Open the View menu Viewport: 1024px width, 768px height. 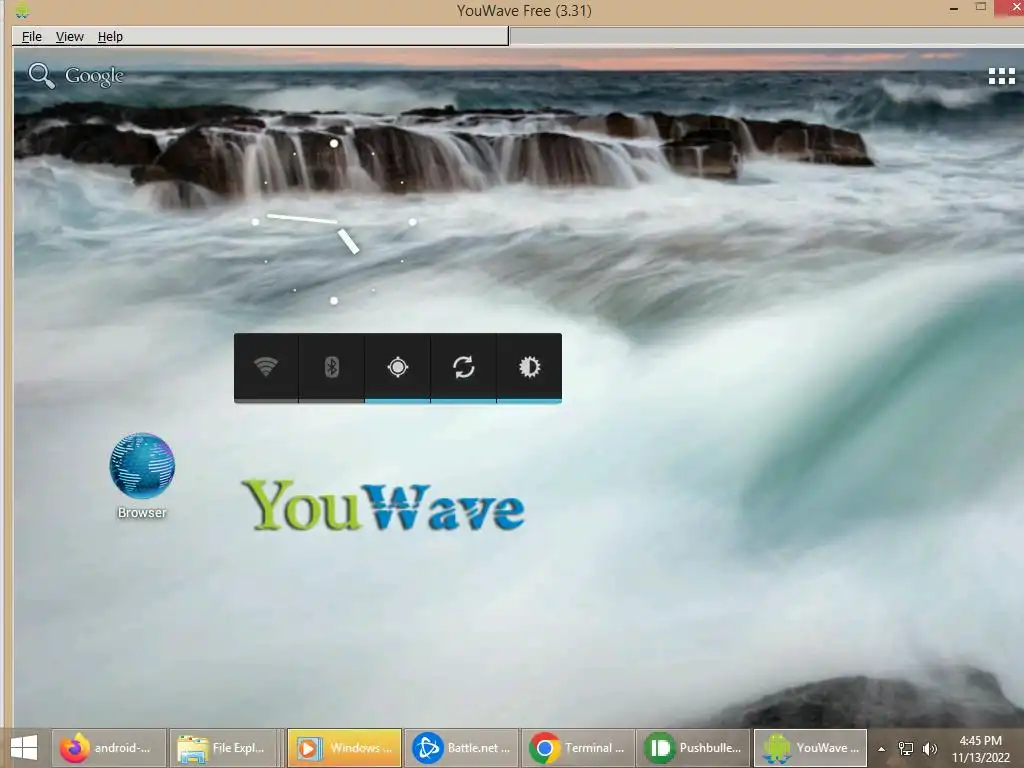tap(69, 37)
